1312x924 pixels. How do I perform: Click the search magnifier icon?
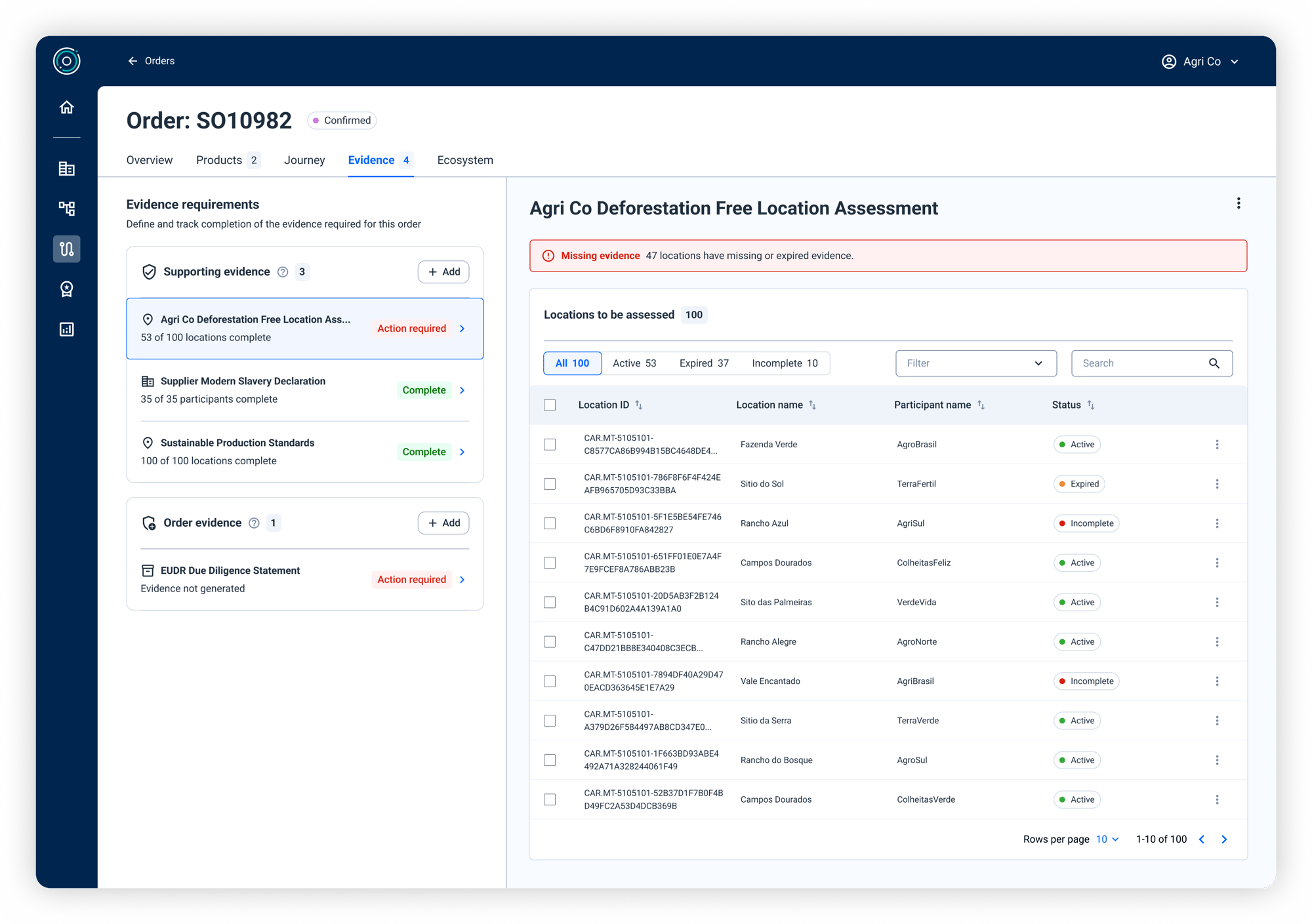[x=1214, y=363]
